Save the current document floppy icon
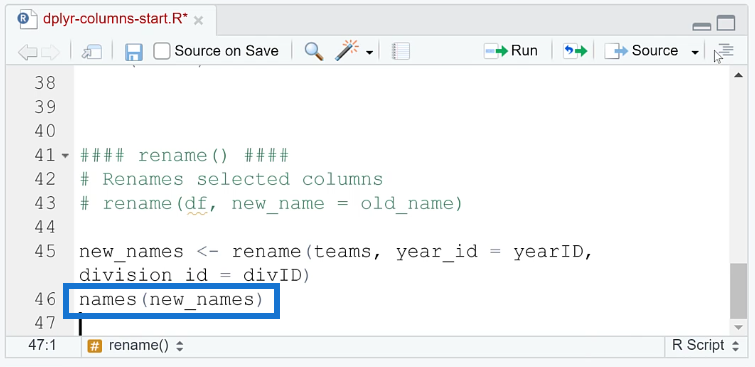 coord(133,52)
